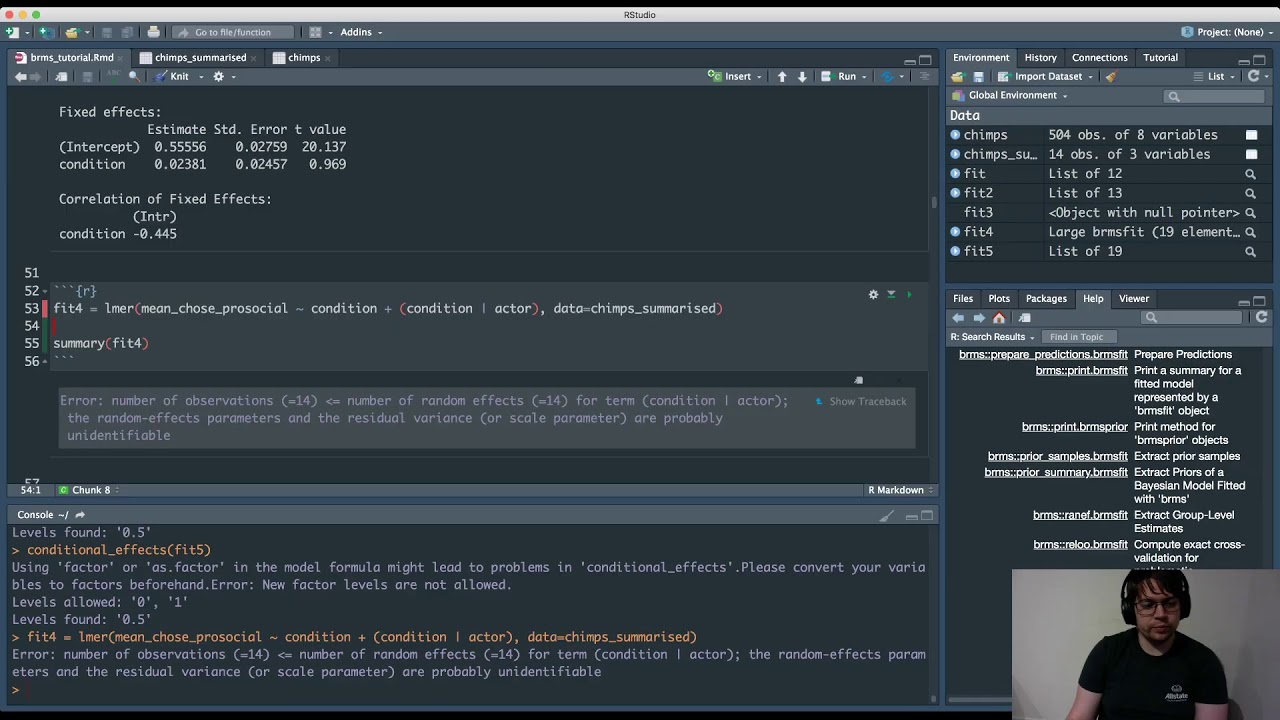Click the publish document icon
The width and height of the screenshot is (1280, 720).
pyautogui.click(x=886, y=77)
